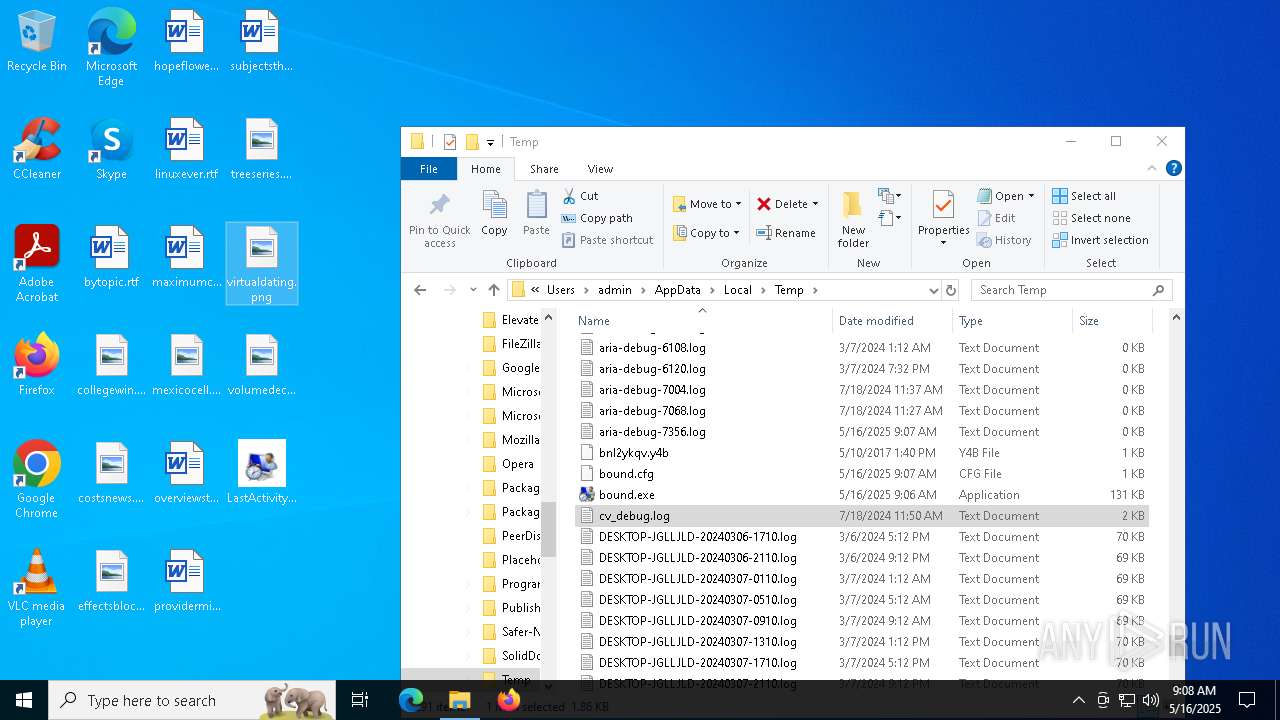Click inside the Search Temp field
Screen dimensions: 1280x720
click(1062, 290)
